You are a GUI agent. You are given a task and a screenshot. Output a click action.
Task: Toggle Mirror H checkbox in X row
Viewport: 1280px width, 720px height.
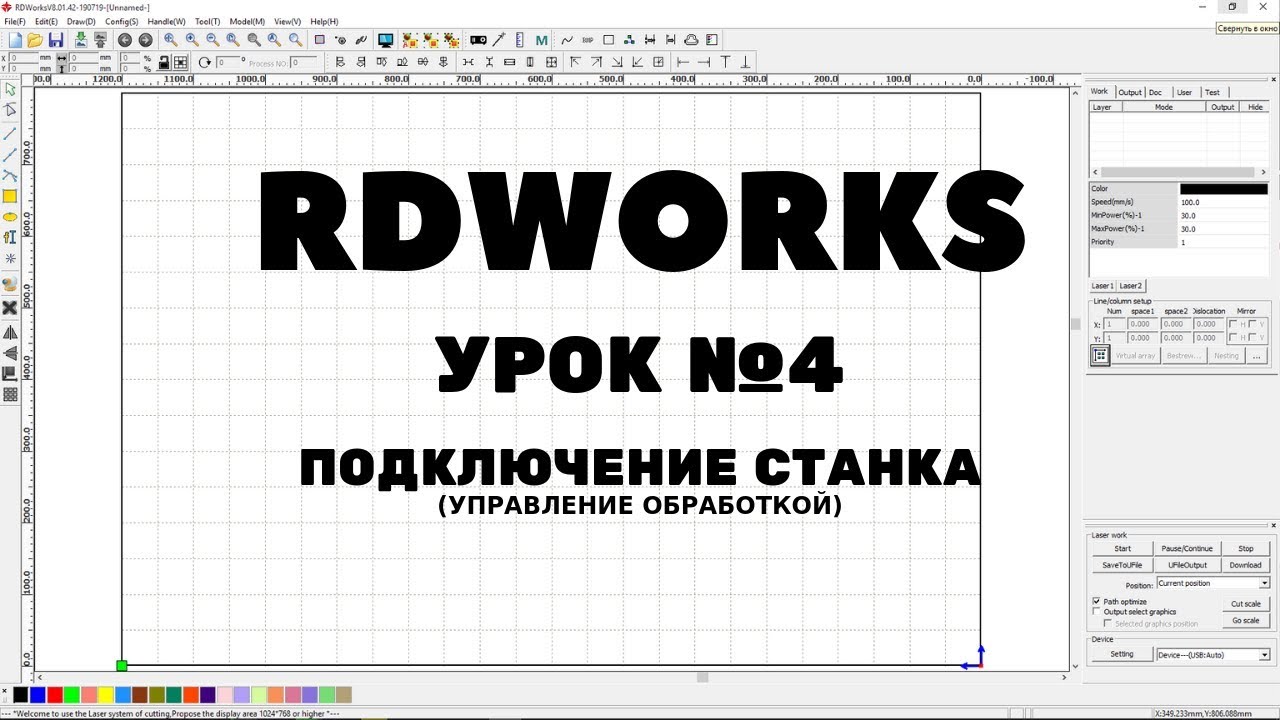click(x=1232, y=324)
